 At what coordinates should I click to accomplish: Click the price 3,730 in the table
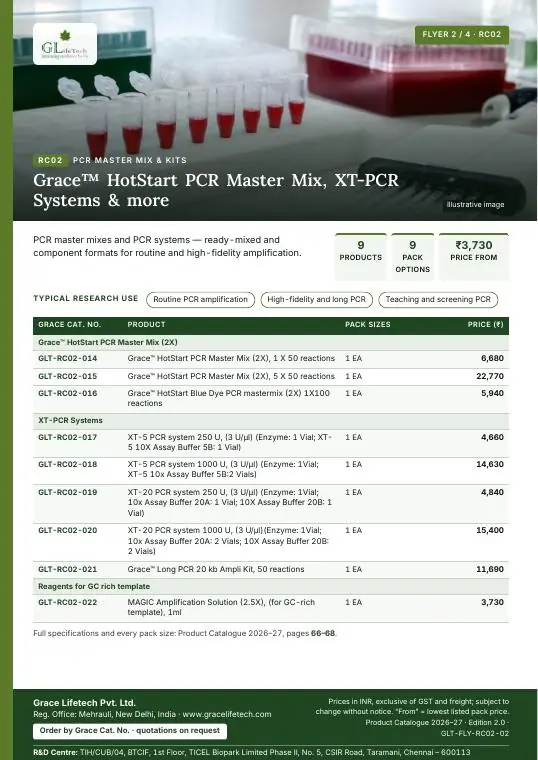click(492, 602)
